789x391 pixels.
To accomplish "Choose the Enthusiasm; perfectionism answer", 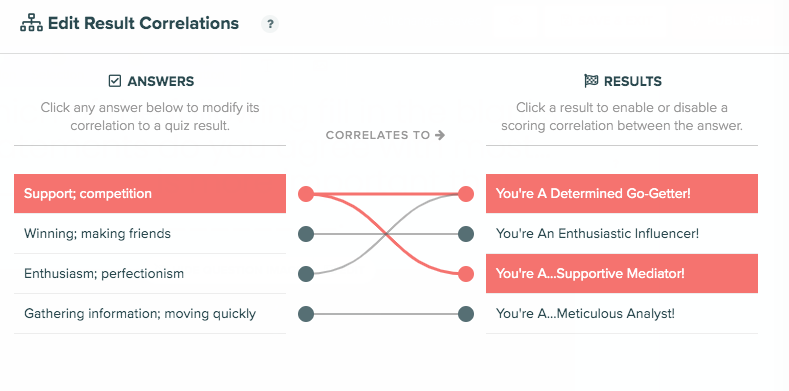I will 150,274.
